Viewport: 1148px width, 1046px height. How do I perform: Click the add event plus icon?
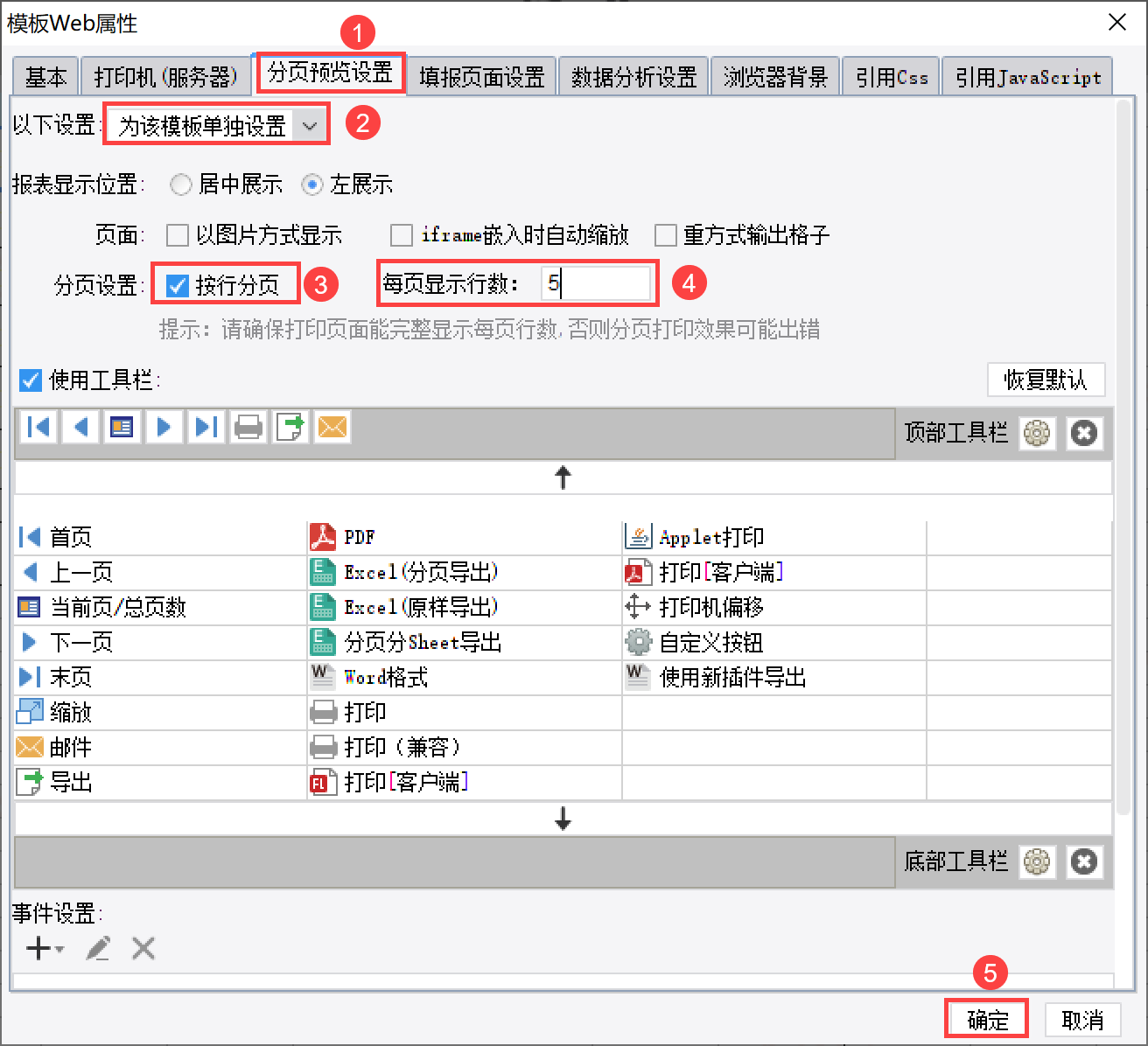38,948
